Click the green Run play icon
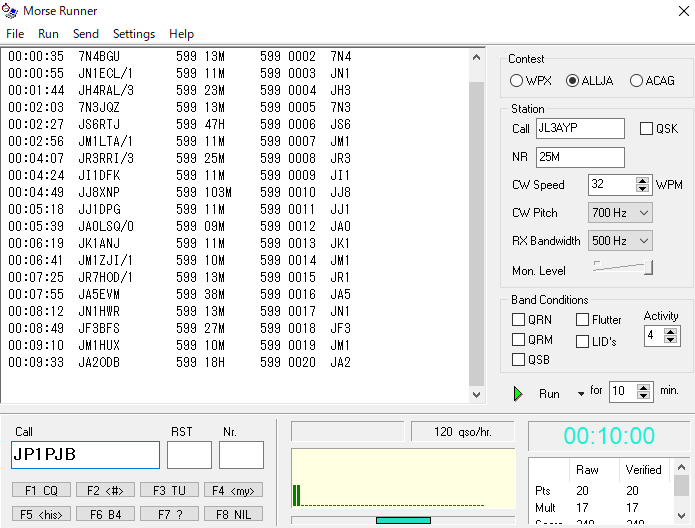Screen dimensions: 695x528 (x=518, y=393)
